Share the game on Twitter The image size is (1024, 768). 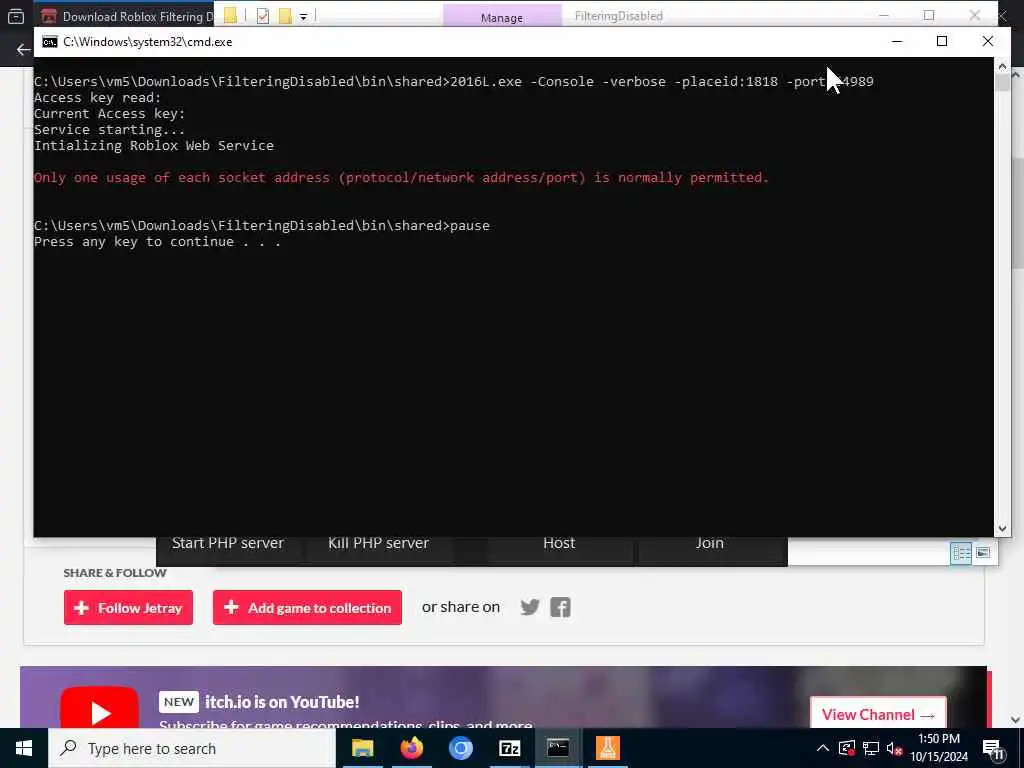[530, 607]
